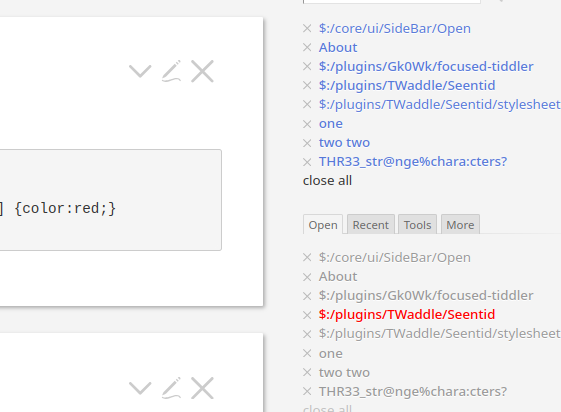The image size is (561, 412).
Task: Open the more-actions chevron on the upper tiddler
Action: point(140,71)
